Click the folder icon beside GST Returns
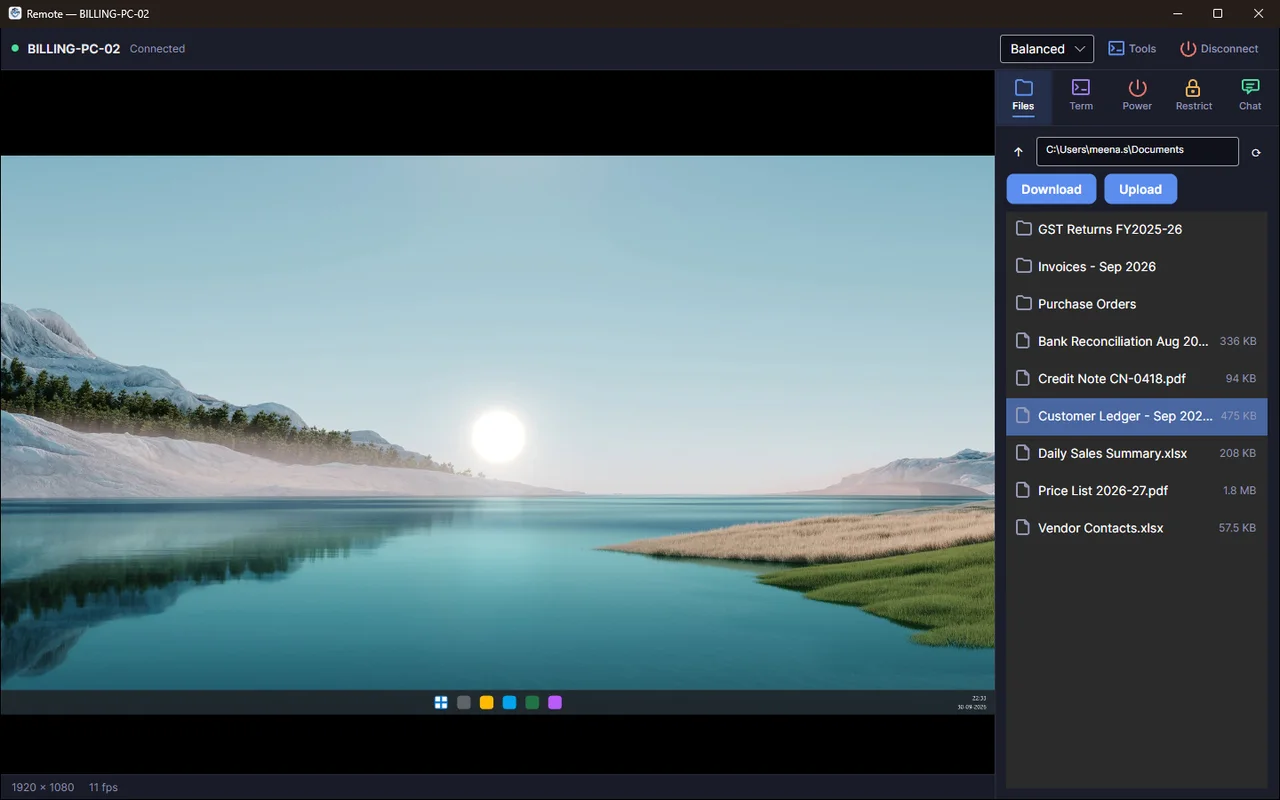The width and height of the screenshot is (1280, 800). 1023,229
